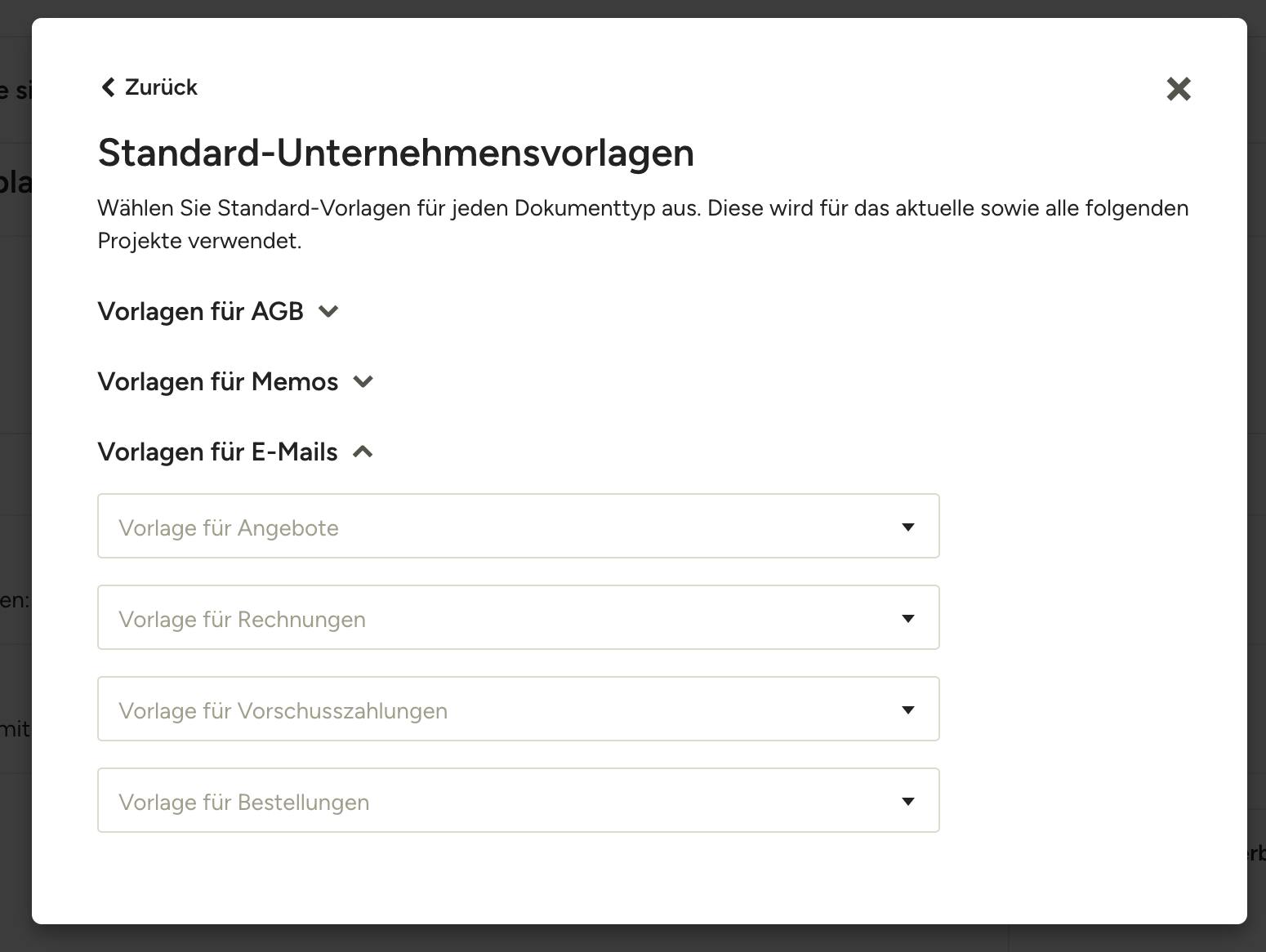Click the chevron next to Vorlagen für Memos
This screenshot has height=952, width=1266.
point(363,381)
